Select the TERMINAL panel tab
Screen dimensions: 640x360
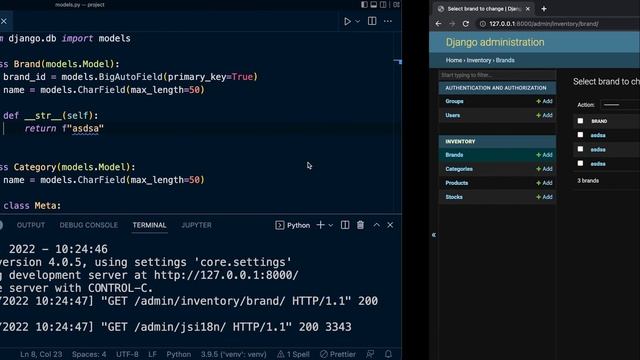pyautogui.click(x=149, y=225)
